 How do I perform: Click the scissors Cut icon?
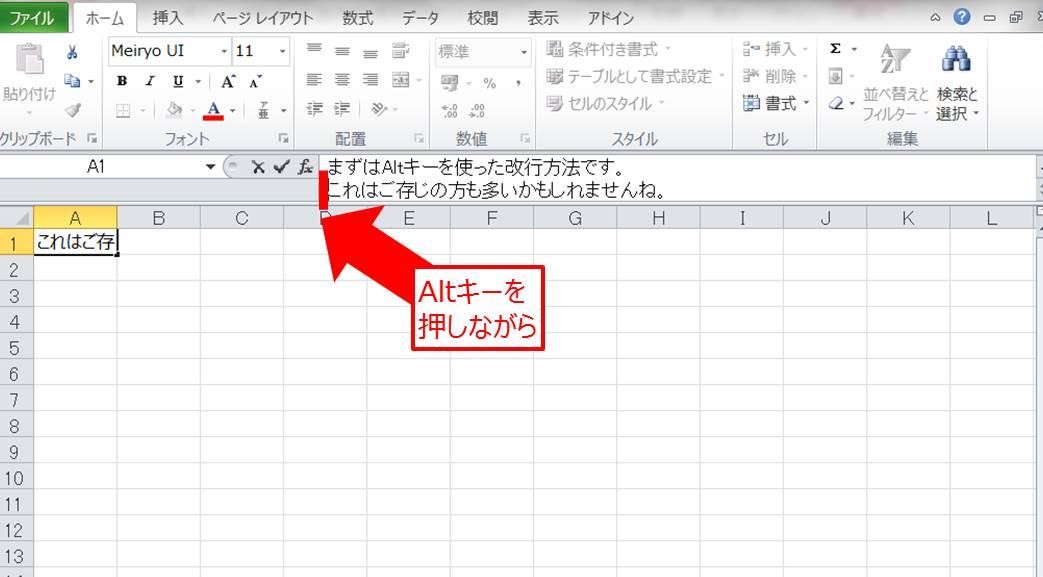point(72,52)
